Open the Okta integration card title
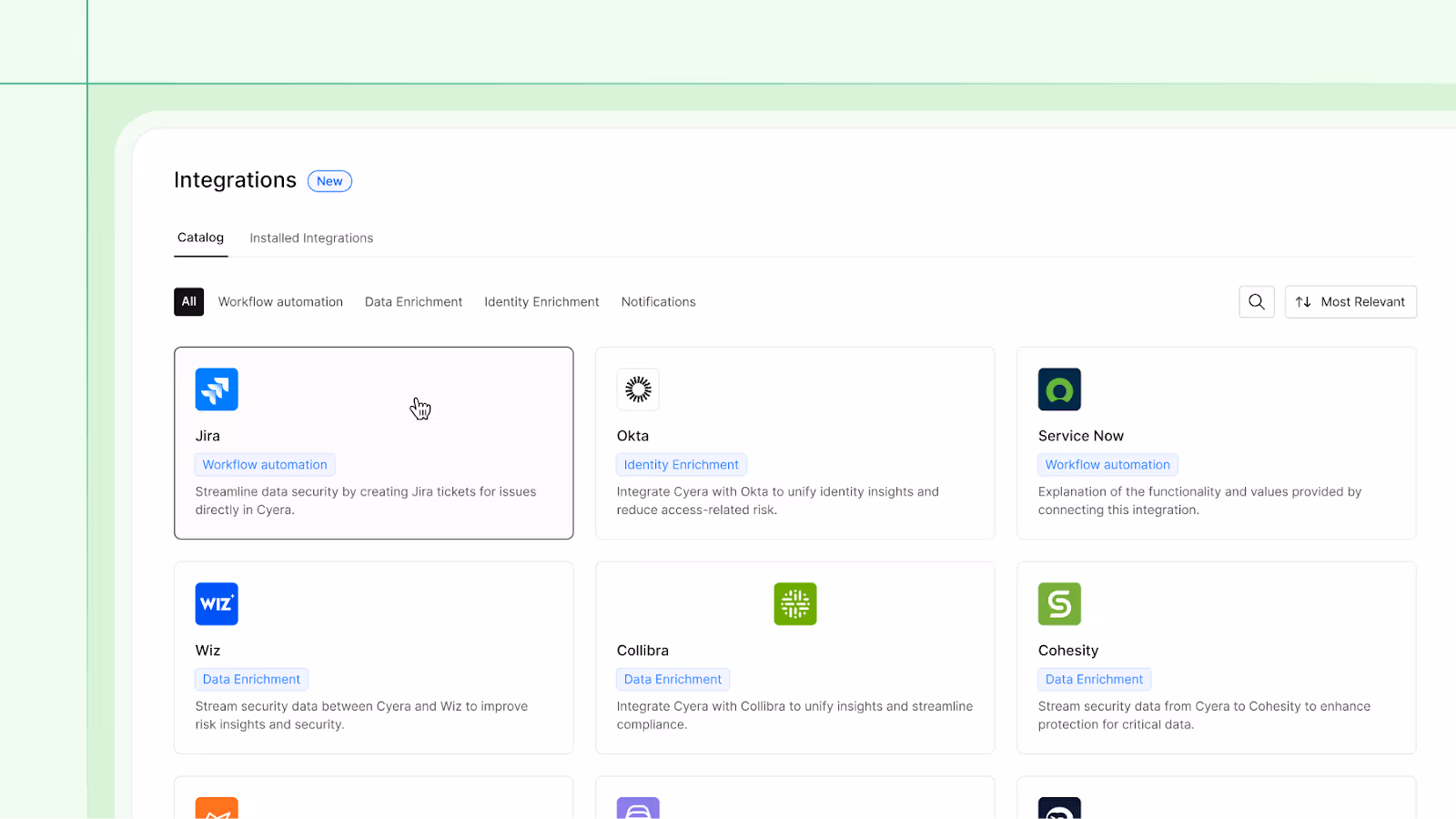 coord(632,436)
